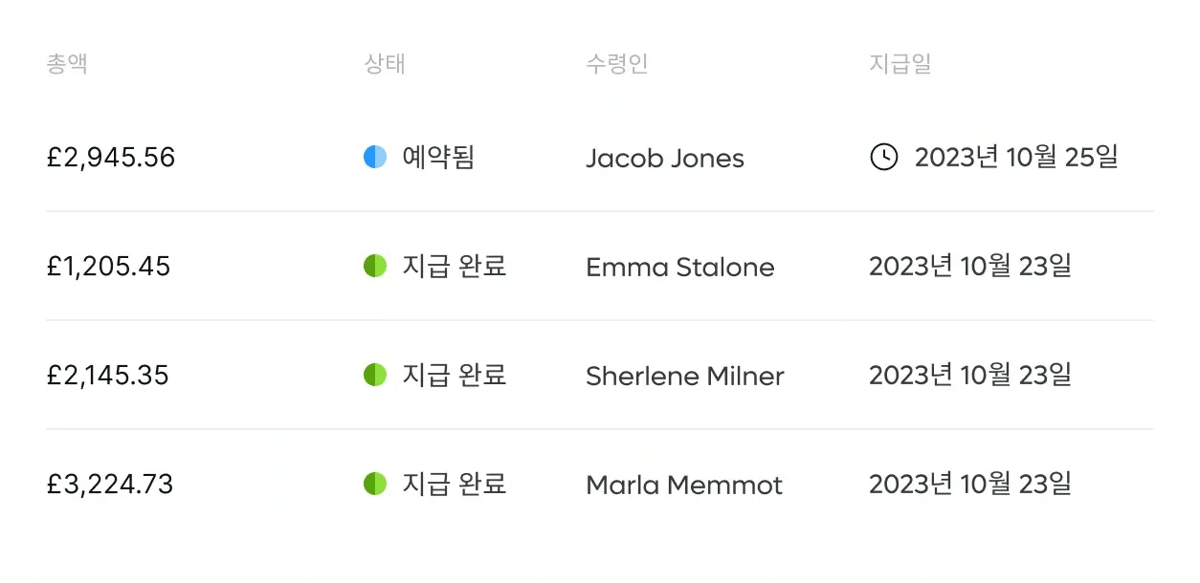Image resolution: width=1200 pixels, height=583 pixels.
Task: Sort by the 총액 column header
Action: [x=67, y=64]
